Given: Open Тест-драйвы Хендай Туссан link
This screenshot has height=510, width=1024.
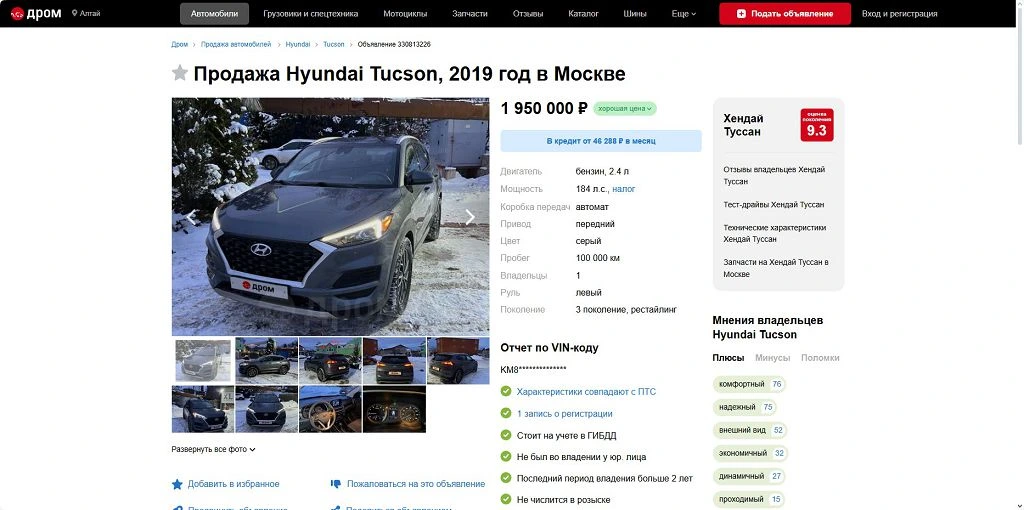Looking at the screenshot, I should click(x=774, y=204).
